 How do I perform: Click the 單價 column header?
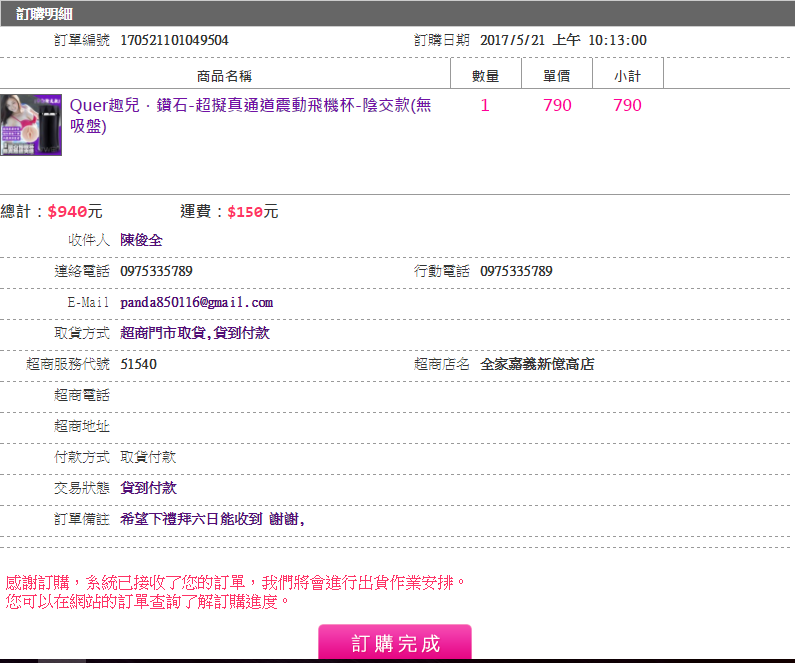pos(557,76)
